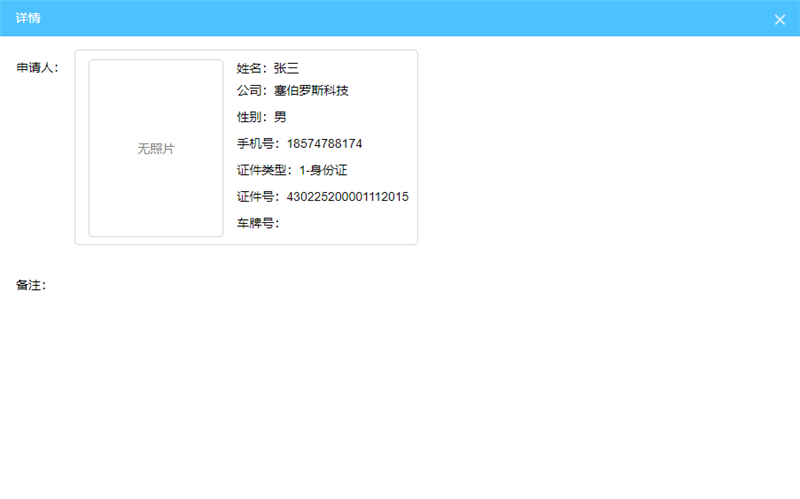This screenshot has height=499, width=800.
Task: Click the 详情 dialog title
Action: [x=28, y=18]
